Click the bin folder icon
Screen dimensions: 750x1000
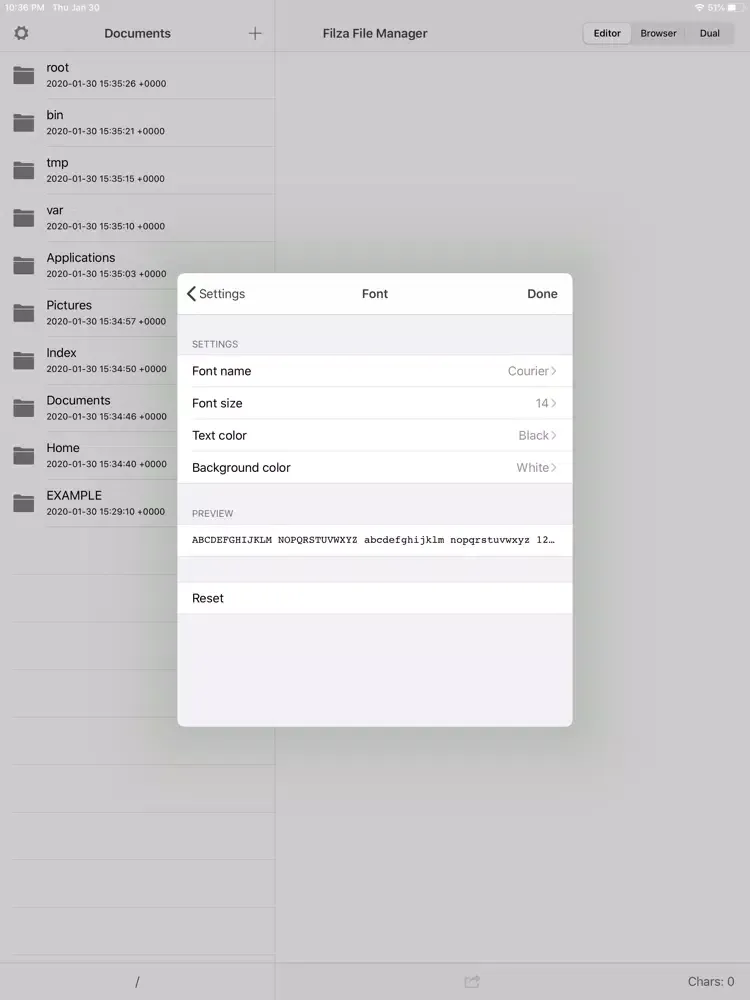[24, 122]
